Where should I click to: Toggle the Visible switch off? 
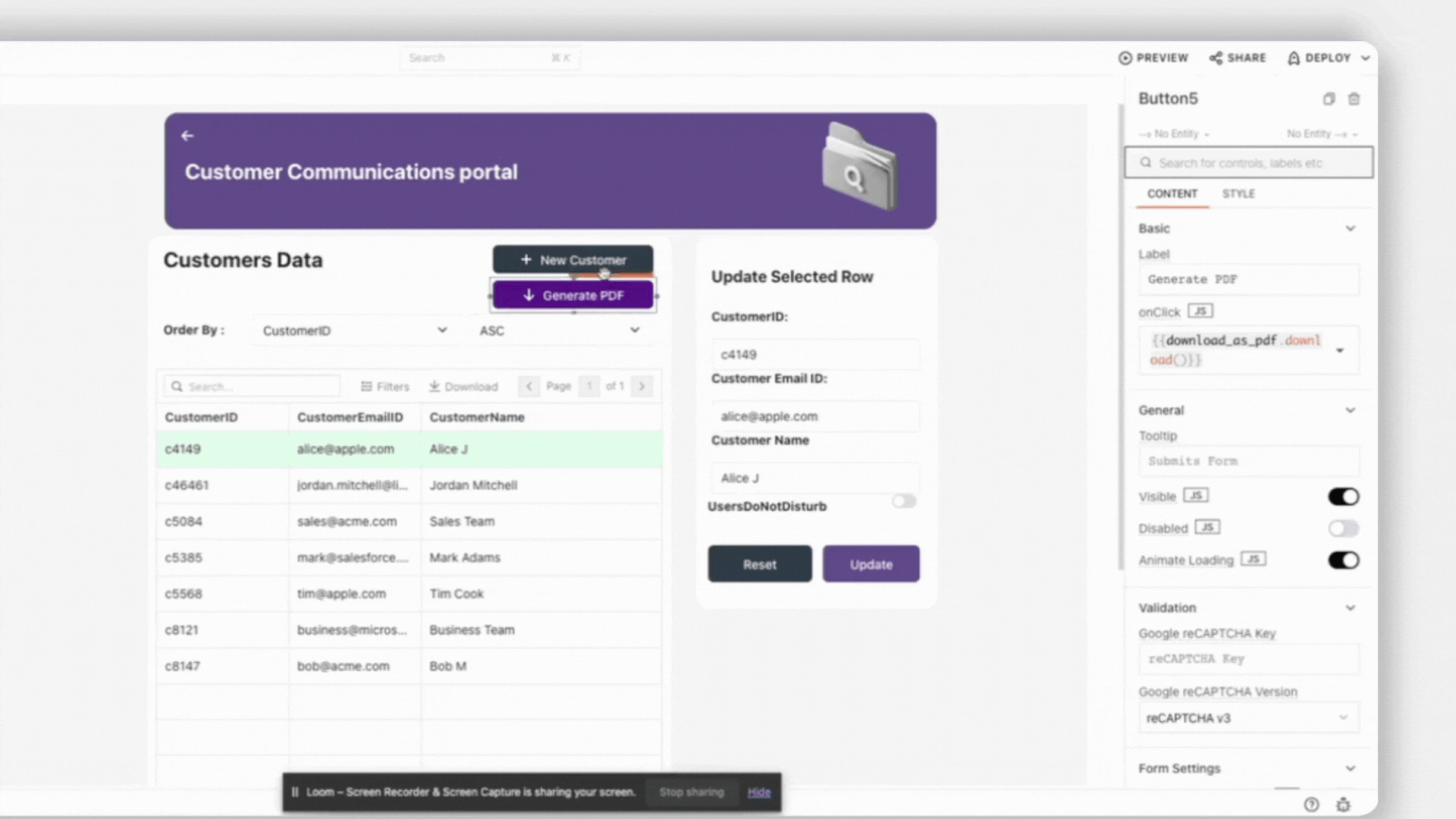1343,497
